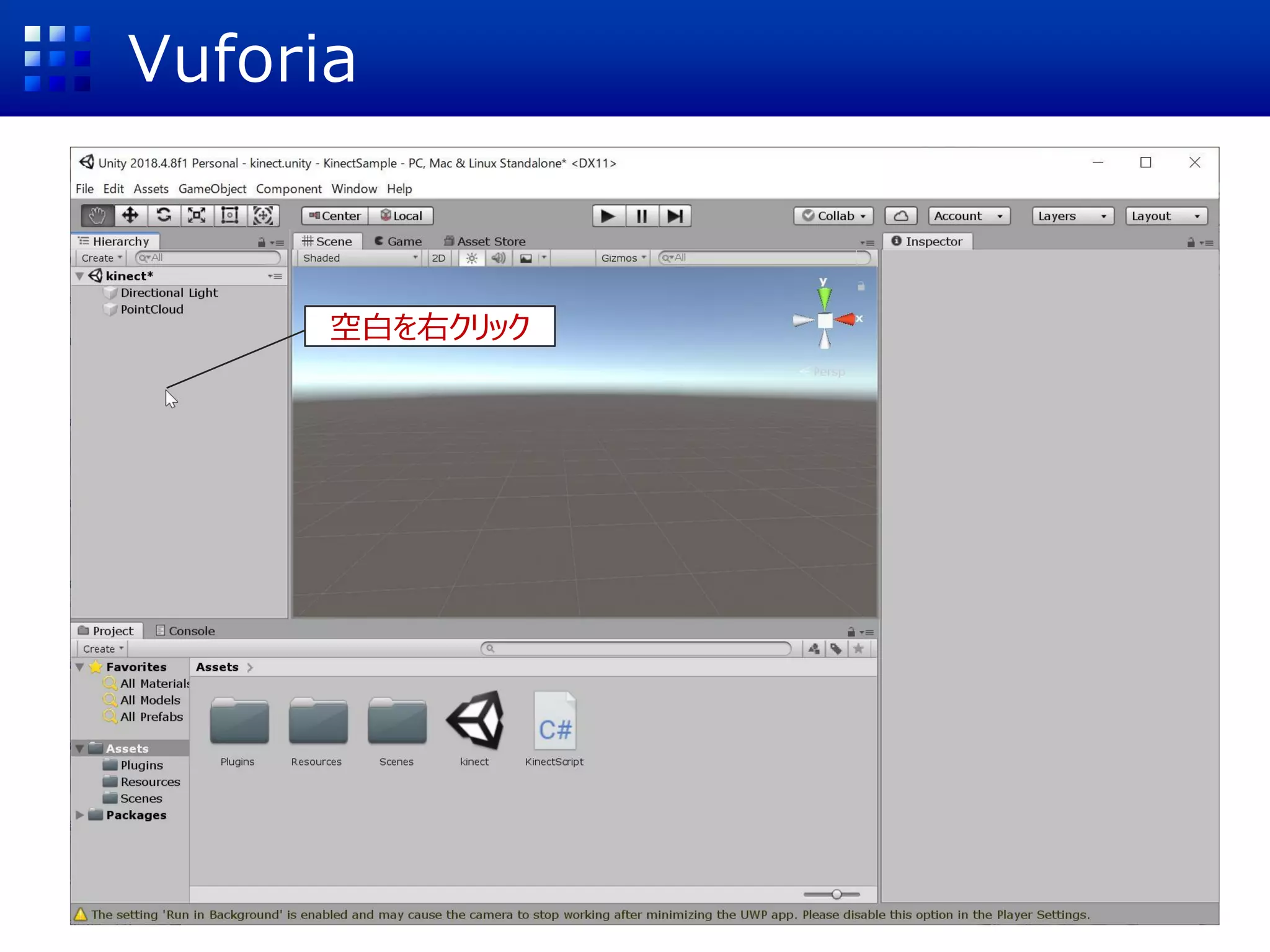The height and width of the screenshot is (952, 1270).
Task: Expand the Packages folder
Action: point(79,815)
